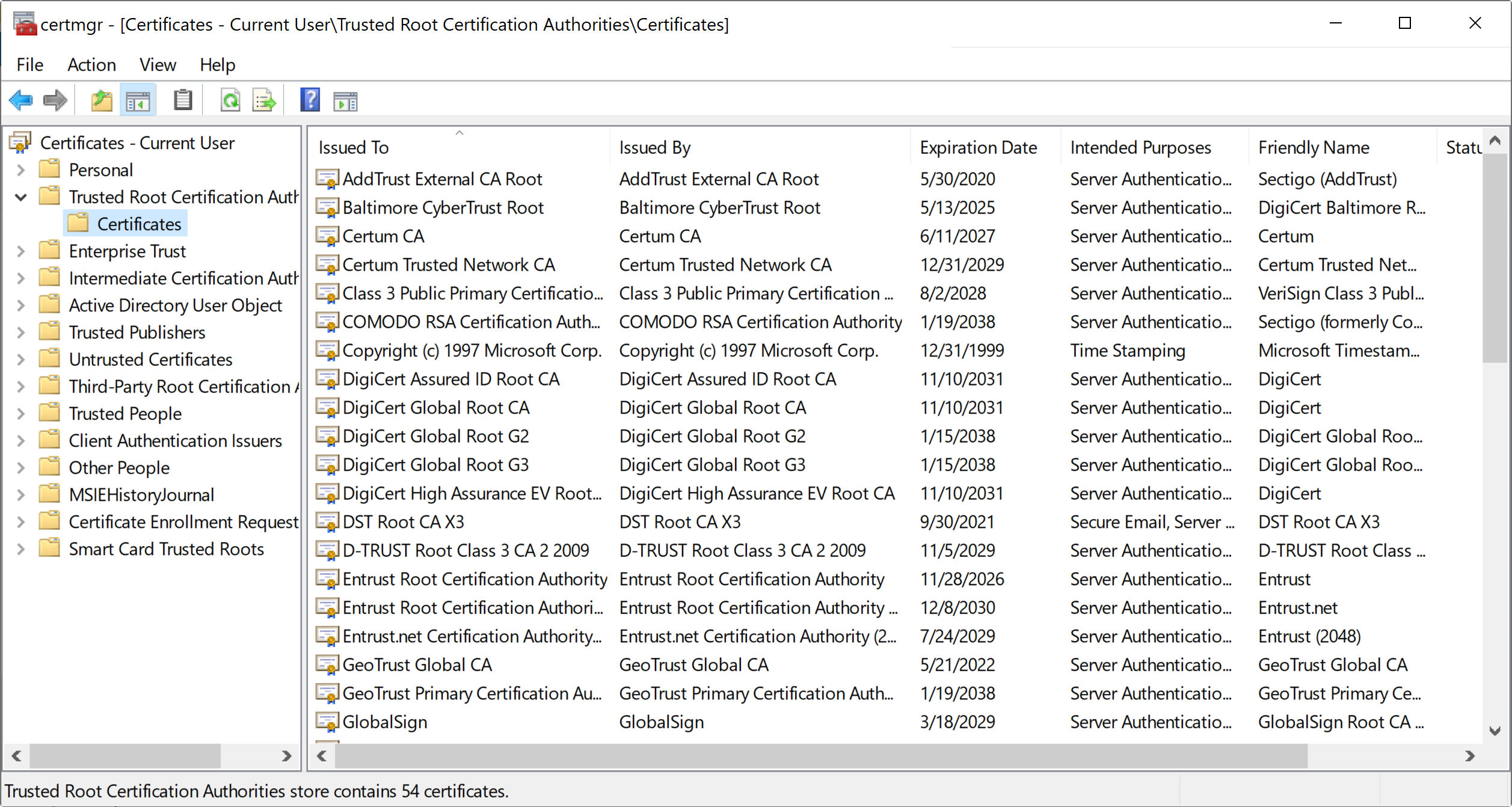Click friendly name Entrust (2048)

click(x=1309, y=636)
